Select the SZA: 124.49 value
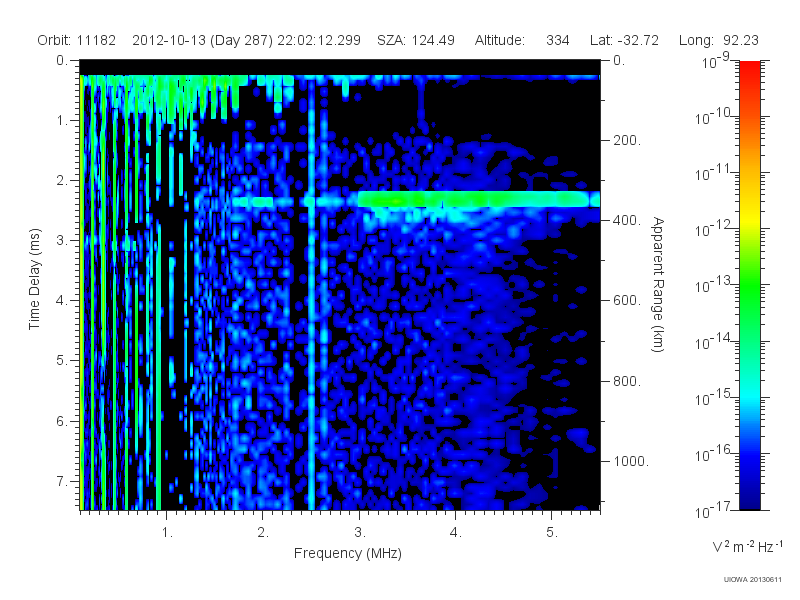 [x=416, y=40]
